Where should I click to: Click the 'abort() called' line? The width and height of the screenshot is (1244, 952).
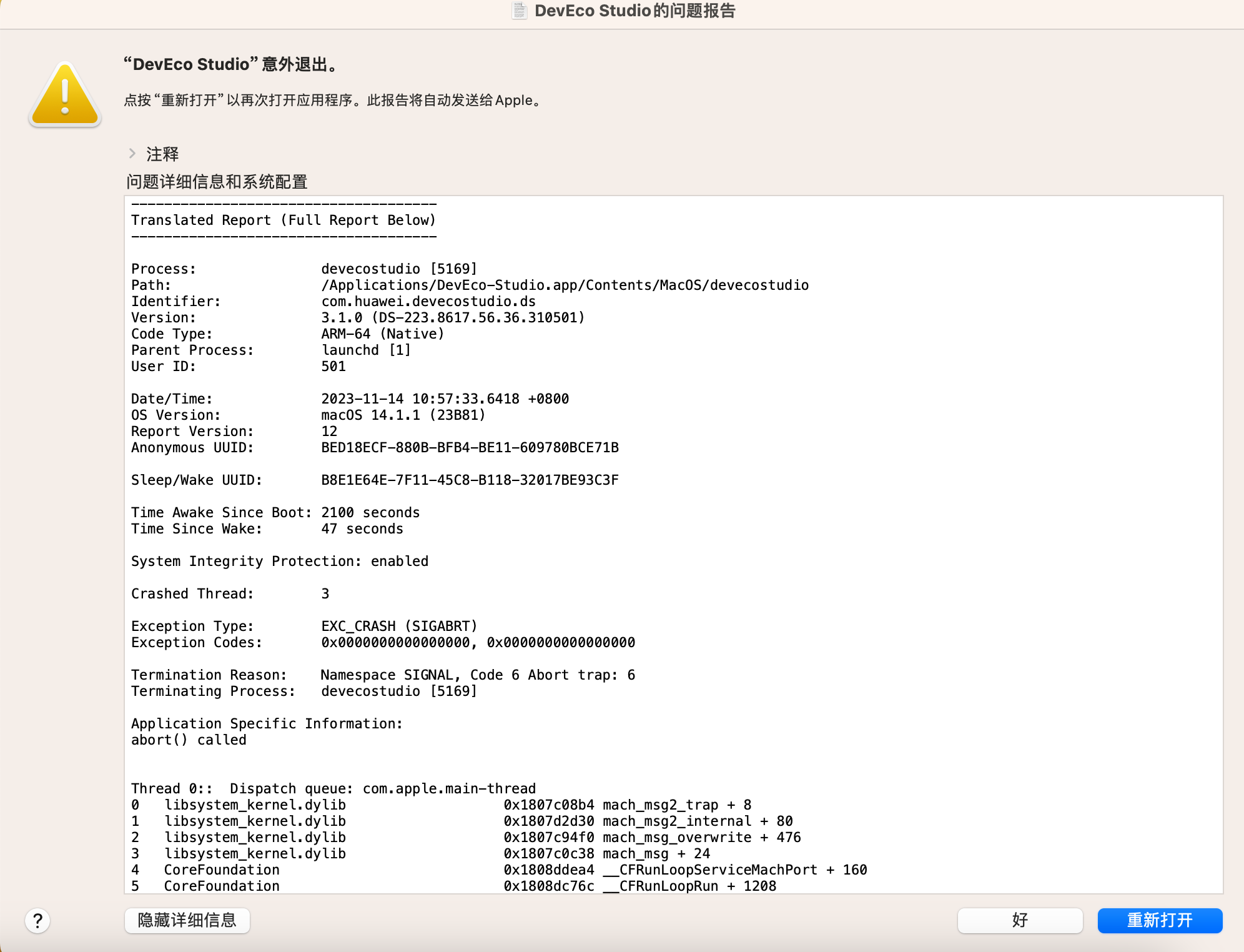[x=189, y=740]
